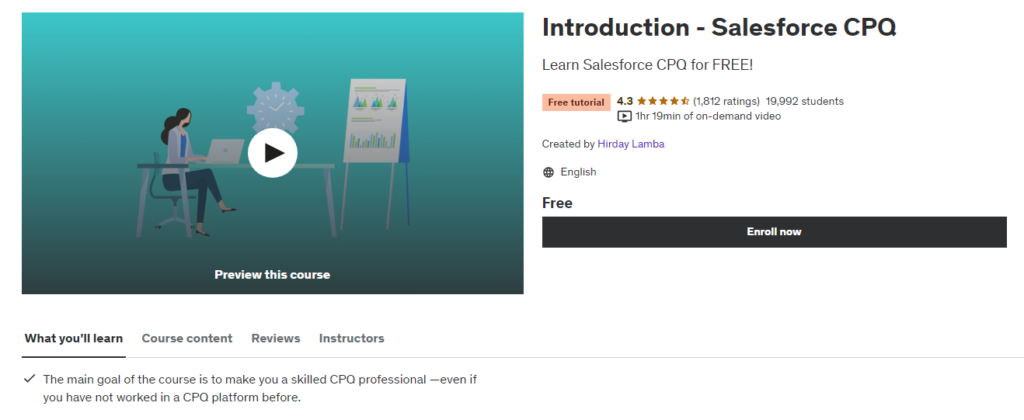Select the Instructors tab
The height and width of the screenshot is (420, 1024).
pyautogui.click(x=351, y=338)
